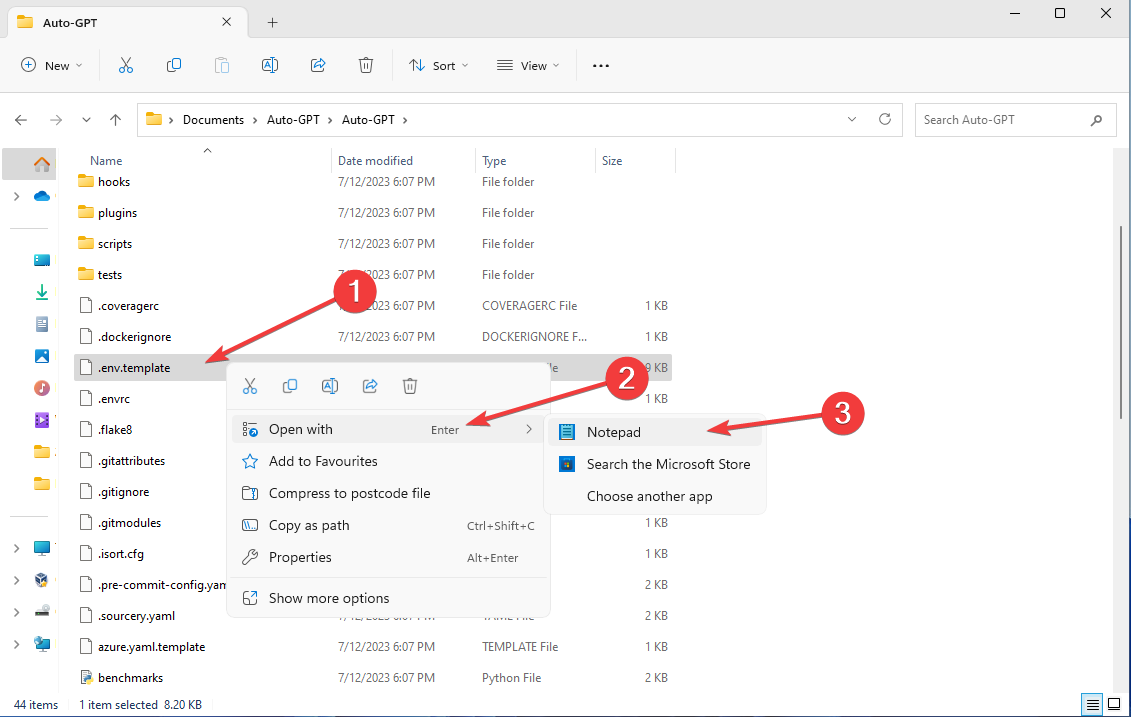Click the Delete trash icon in the top toolbar

click(x=366, y=66)
